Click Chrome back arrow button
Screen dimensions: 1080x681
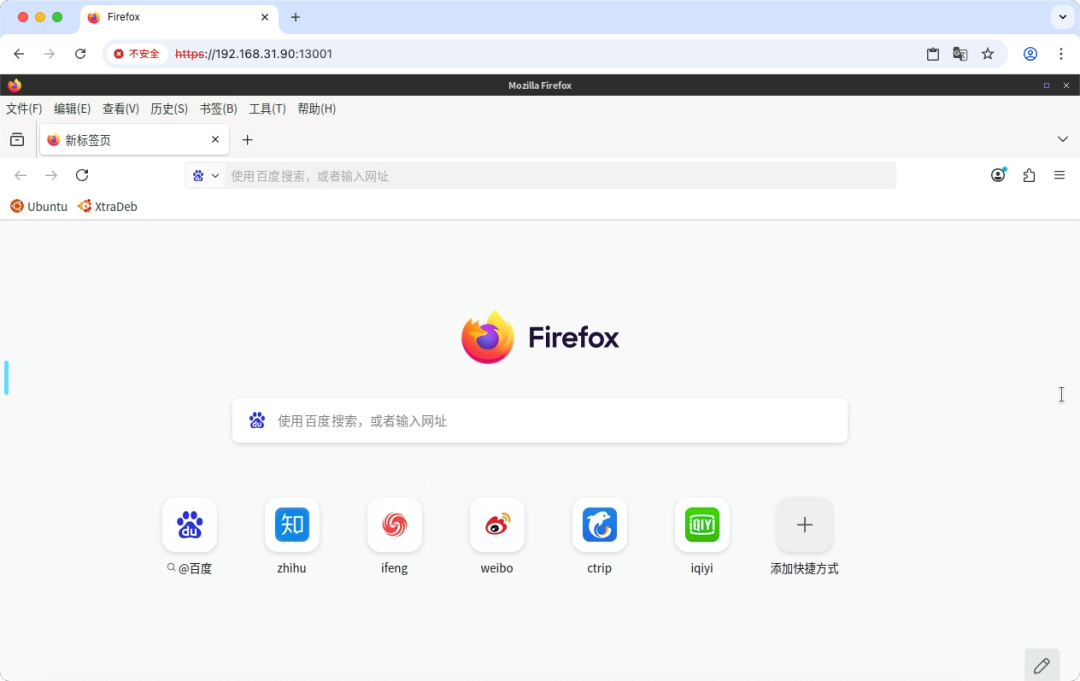(x=19, y=54)
